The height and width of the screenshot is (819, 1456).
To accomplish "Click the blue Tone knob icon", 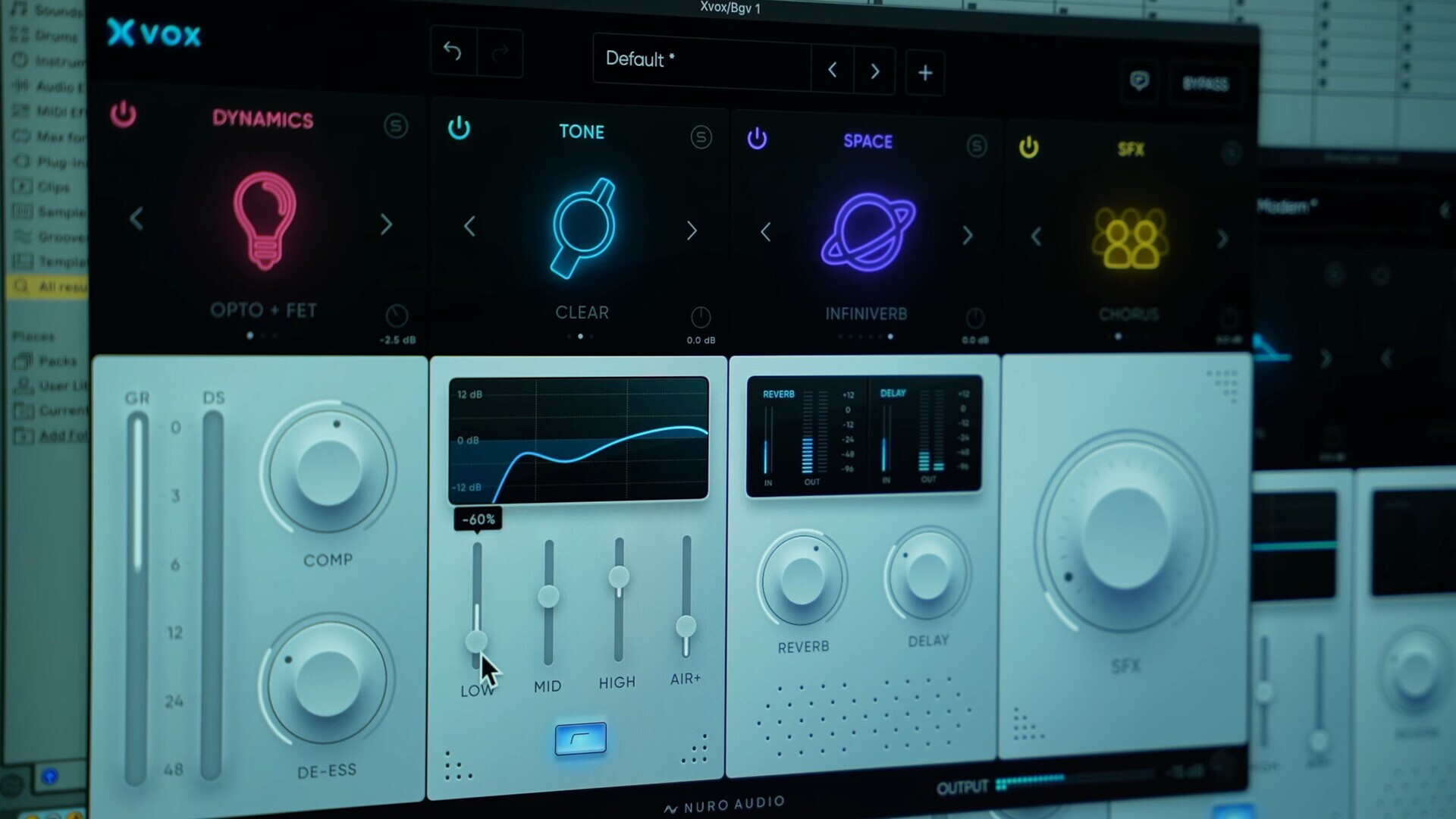I will tap(582, 227).
